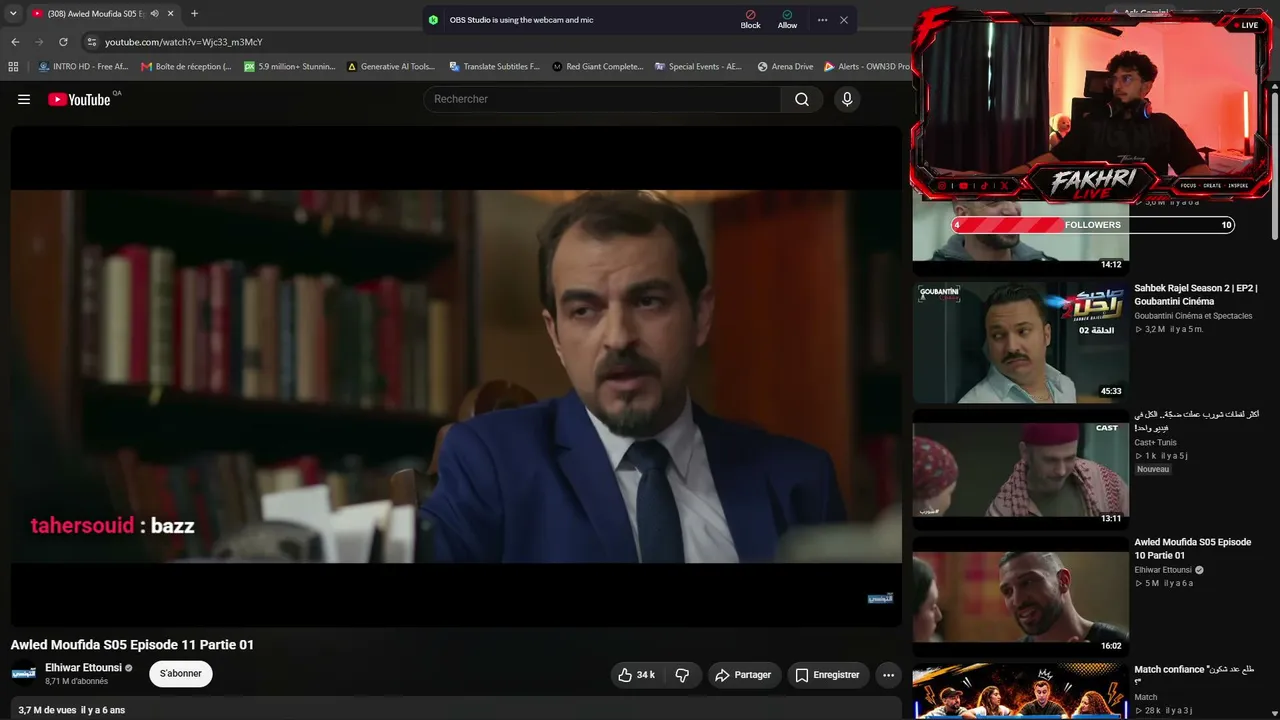Focus the Rechercher search field

(x=602, y=99)
